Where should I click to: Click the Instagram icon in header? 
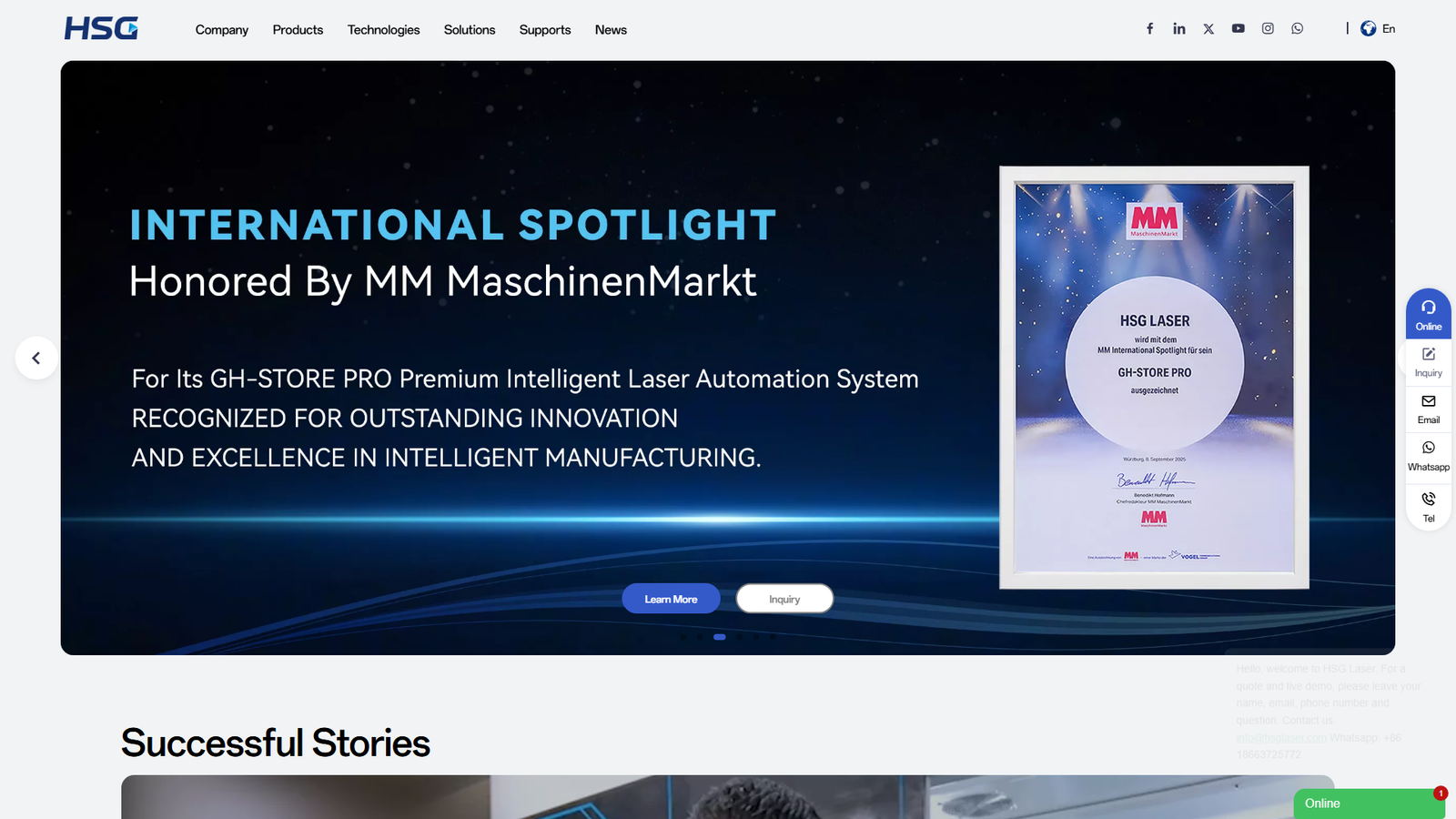pos(1268,29)
